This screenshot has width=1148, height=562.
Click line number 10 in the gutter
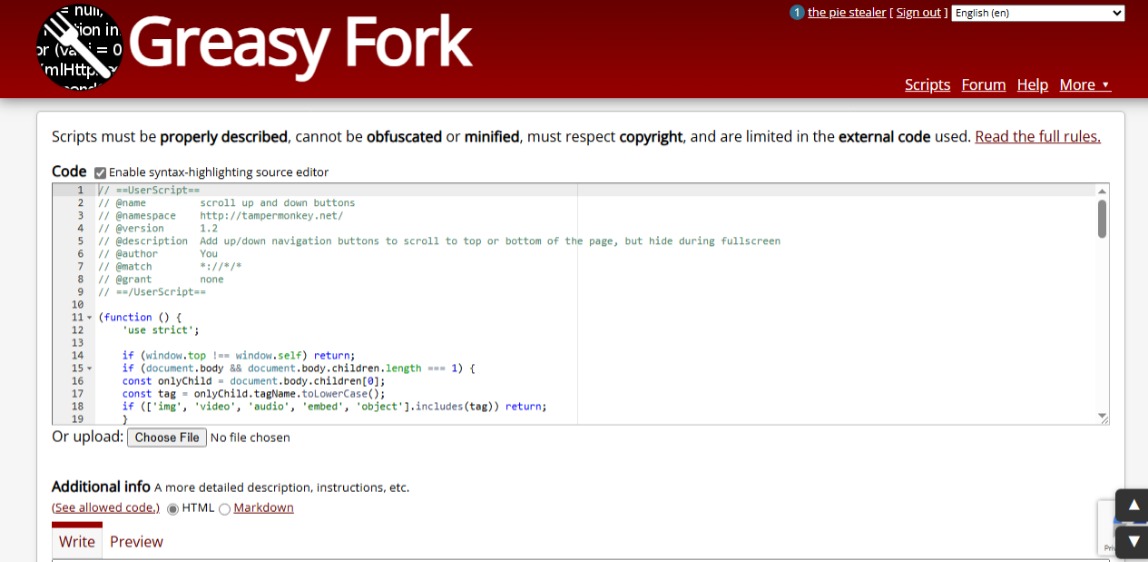[78, 304]
